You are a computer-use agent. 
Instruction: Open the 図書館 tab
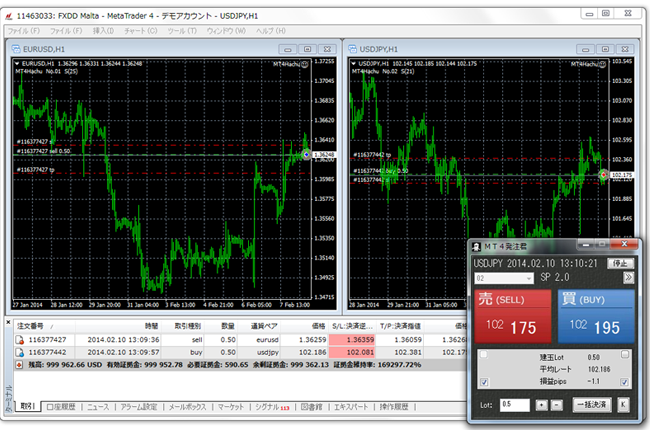pyautogui.click(x=311, y=407)
